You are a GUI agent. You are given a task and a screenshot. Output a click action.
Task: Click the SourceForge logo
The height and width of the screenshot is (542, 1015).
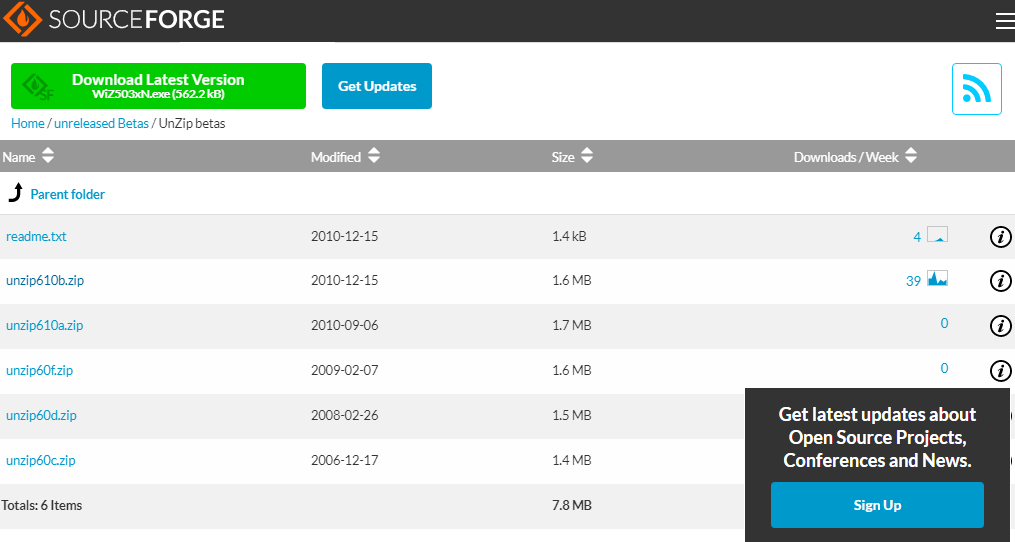click(x=114, y=19)
